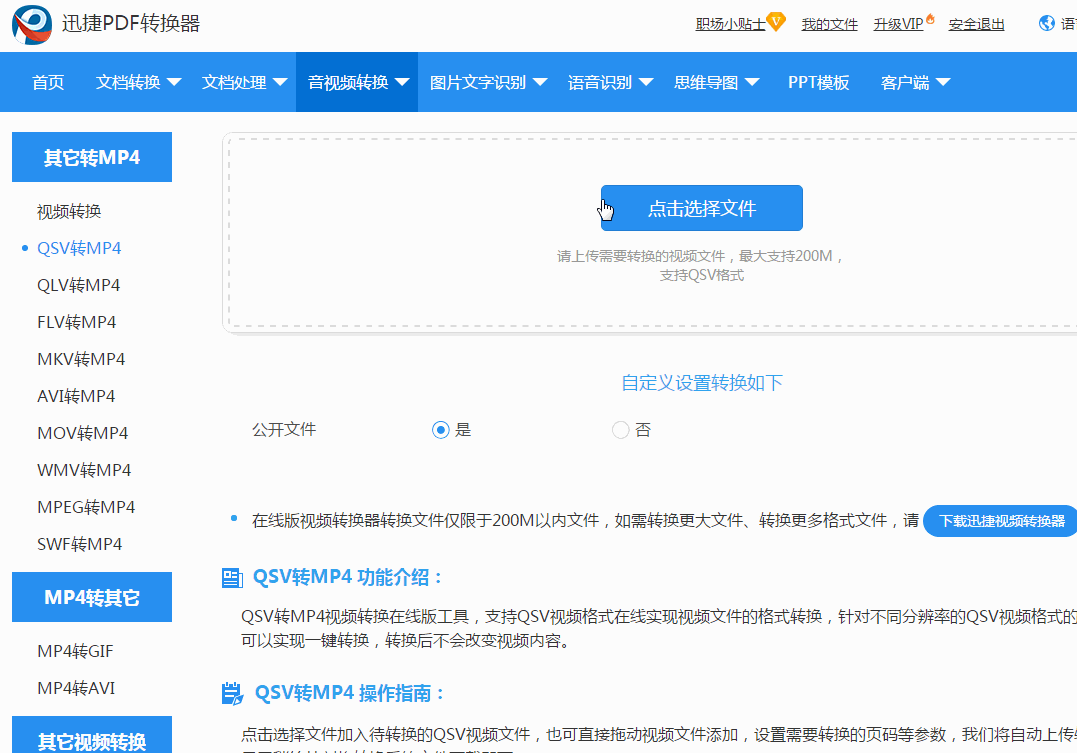Open the 思维导图 menu
Screen dimensions: 1077x753
pos(706,82)
